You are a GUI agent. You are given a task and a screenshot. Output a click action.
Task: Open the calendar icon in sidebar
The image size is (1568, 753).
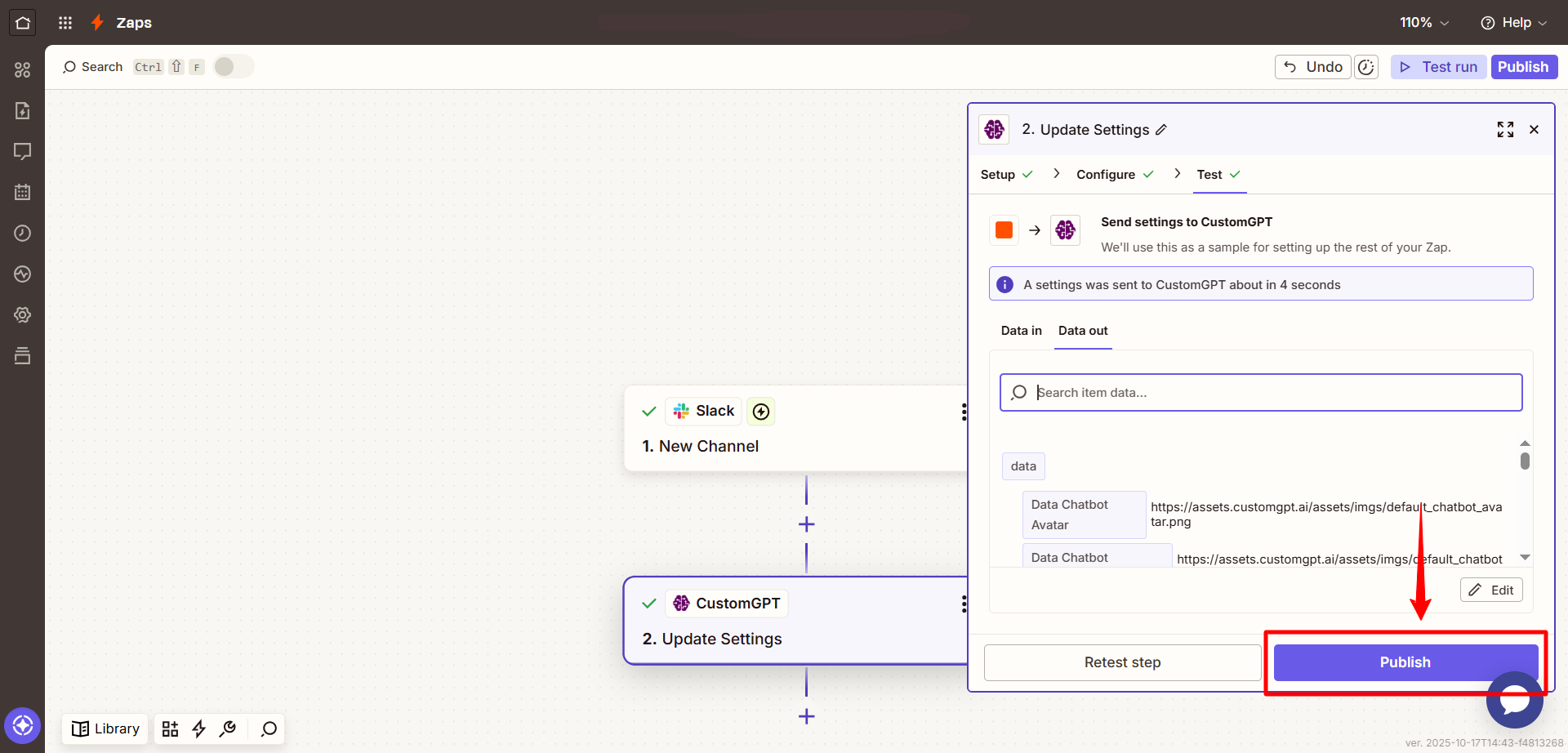23,193
